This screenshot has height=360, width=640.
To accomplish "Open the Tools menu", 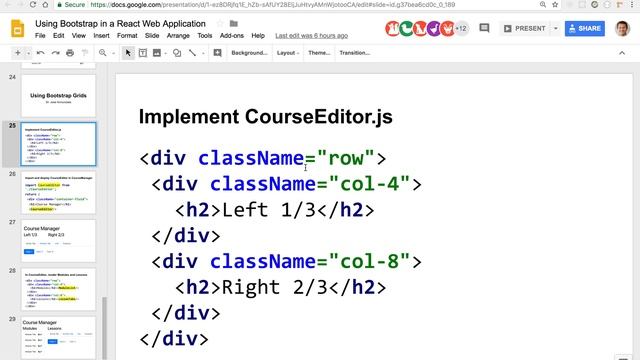I will pyautogui.click(x=204, y=36).
